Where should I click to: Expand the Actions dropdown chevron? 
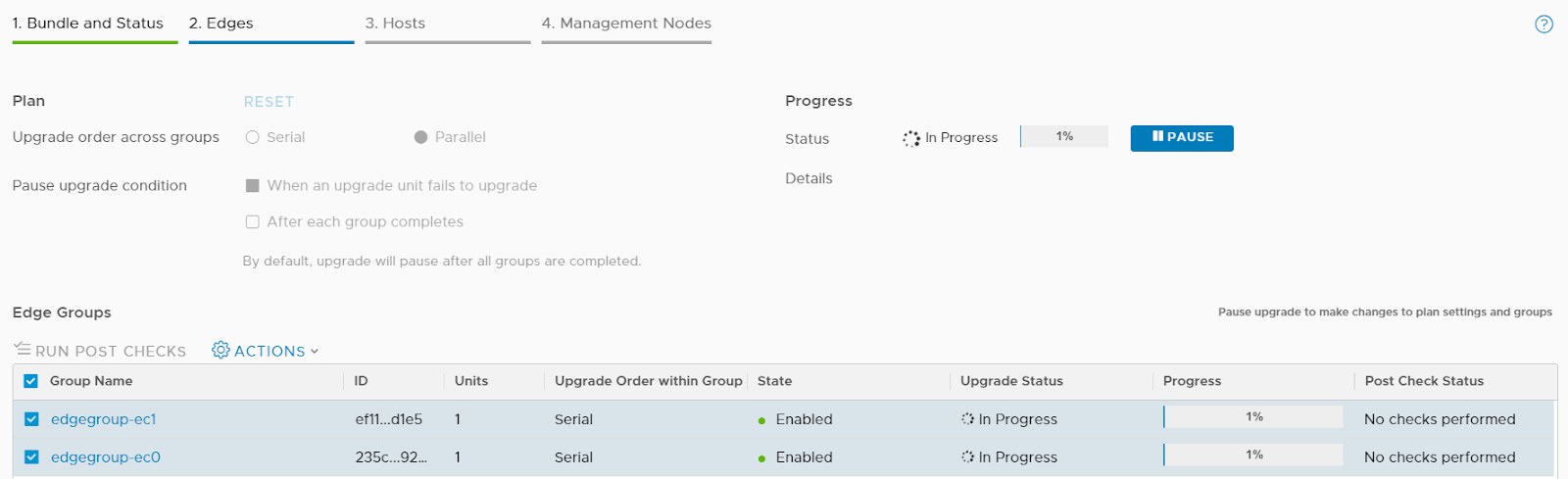(315, 351)
